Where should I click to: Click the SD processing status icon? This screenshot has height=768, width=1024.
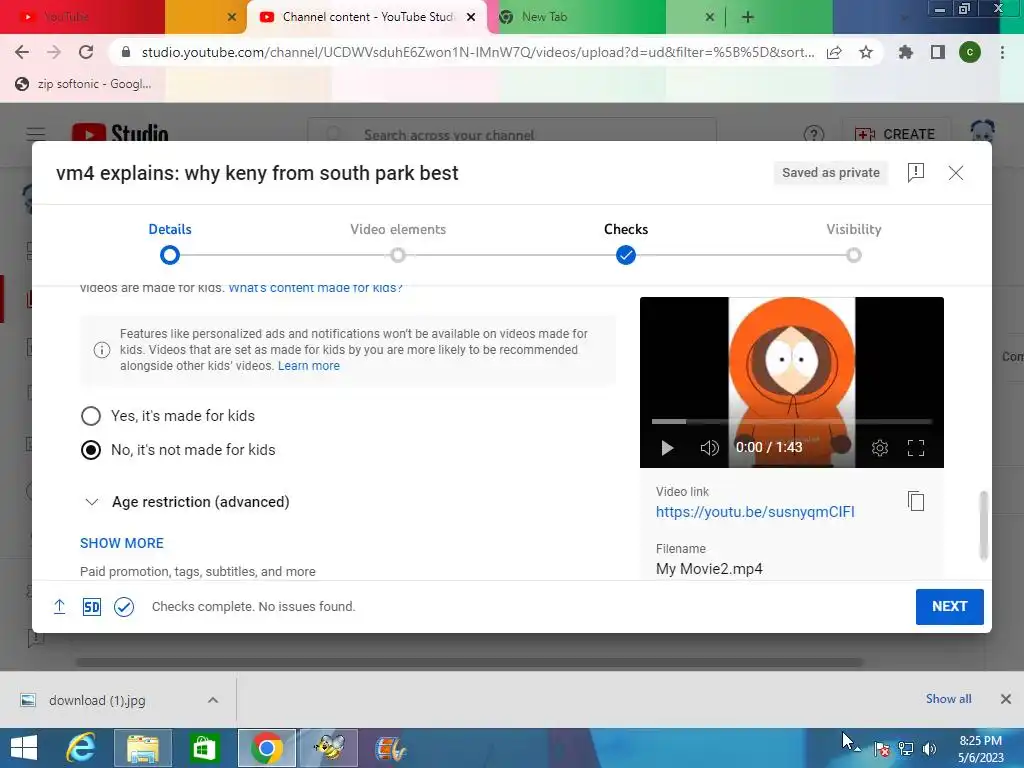click(x=91, y=607)
